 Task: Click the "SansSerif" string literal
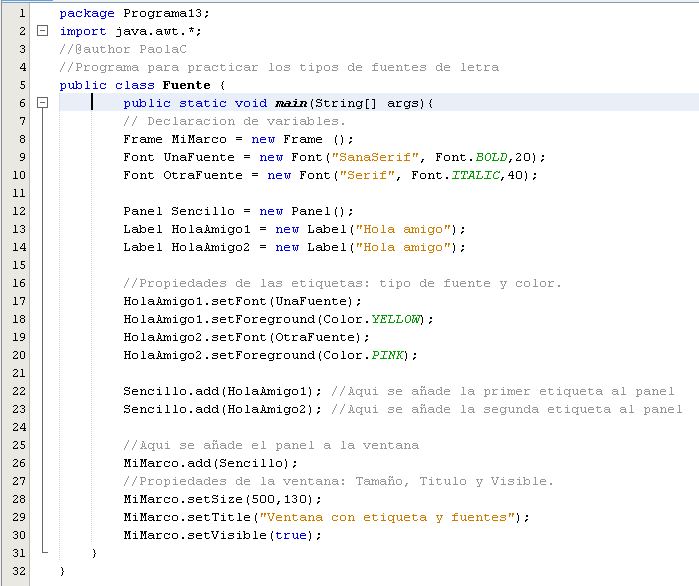pos(375,157)
